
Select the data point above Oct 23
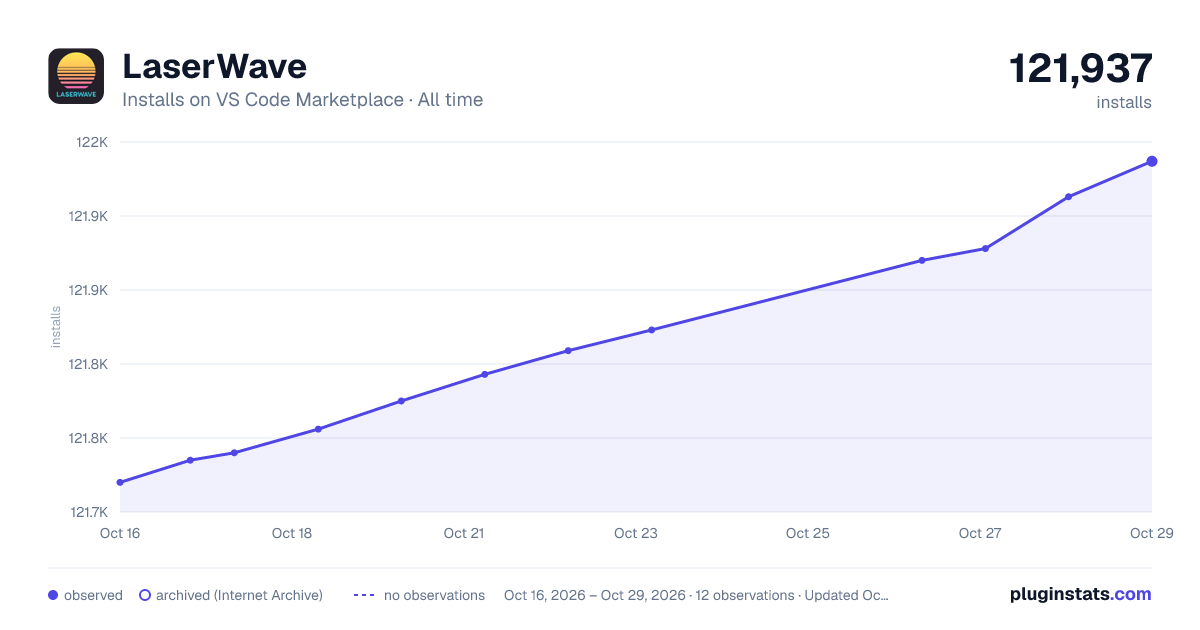(x=651, y=329)
